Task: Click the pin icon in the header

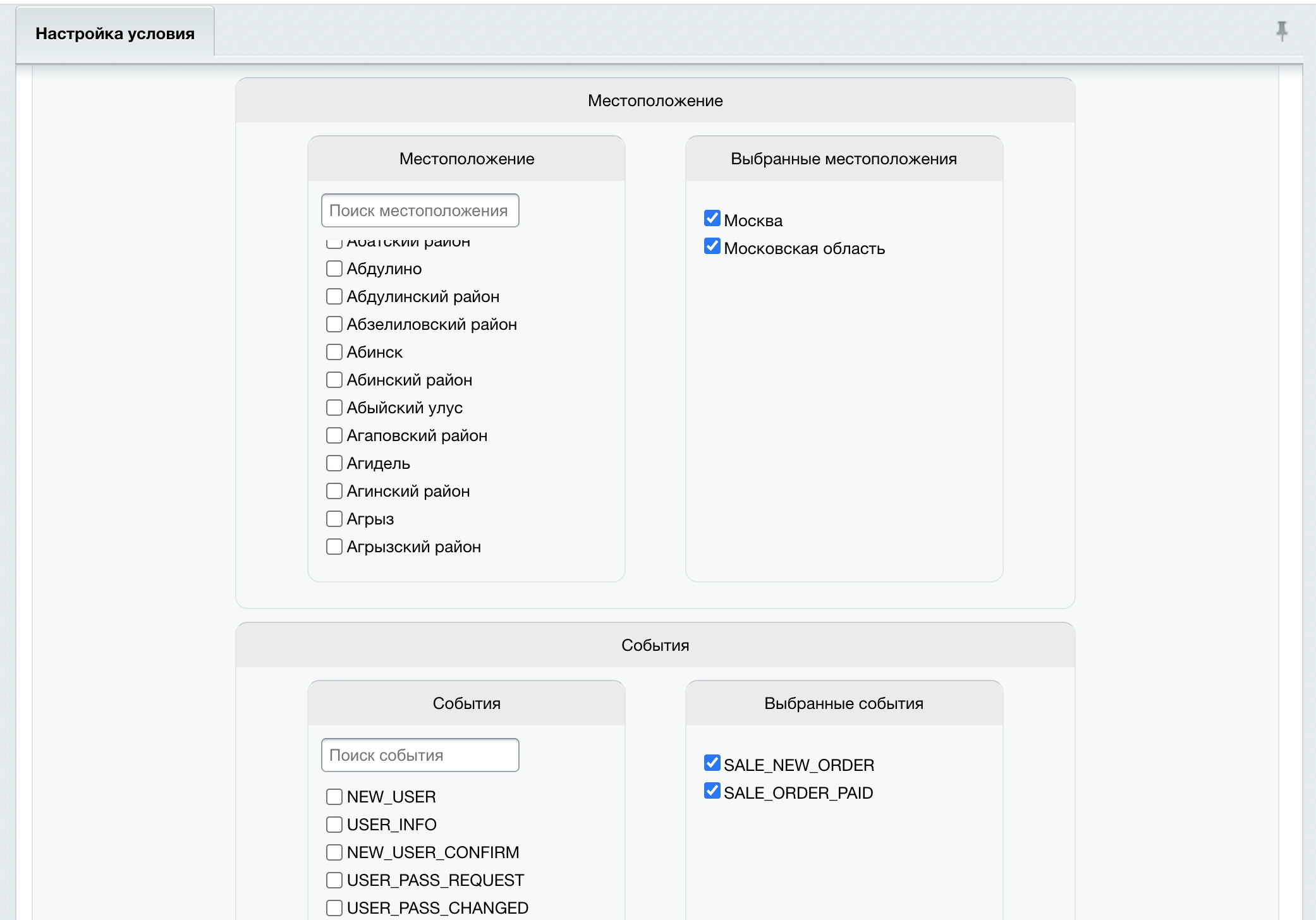Action: click(1281, 30)
